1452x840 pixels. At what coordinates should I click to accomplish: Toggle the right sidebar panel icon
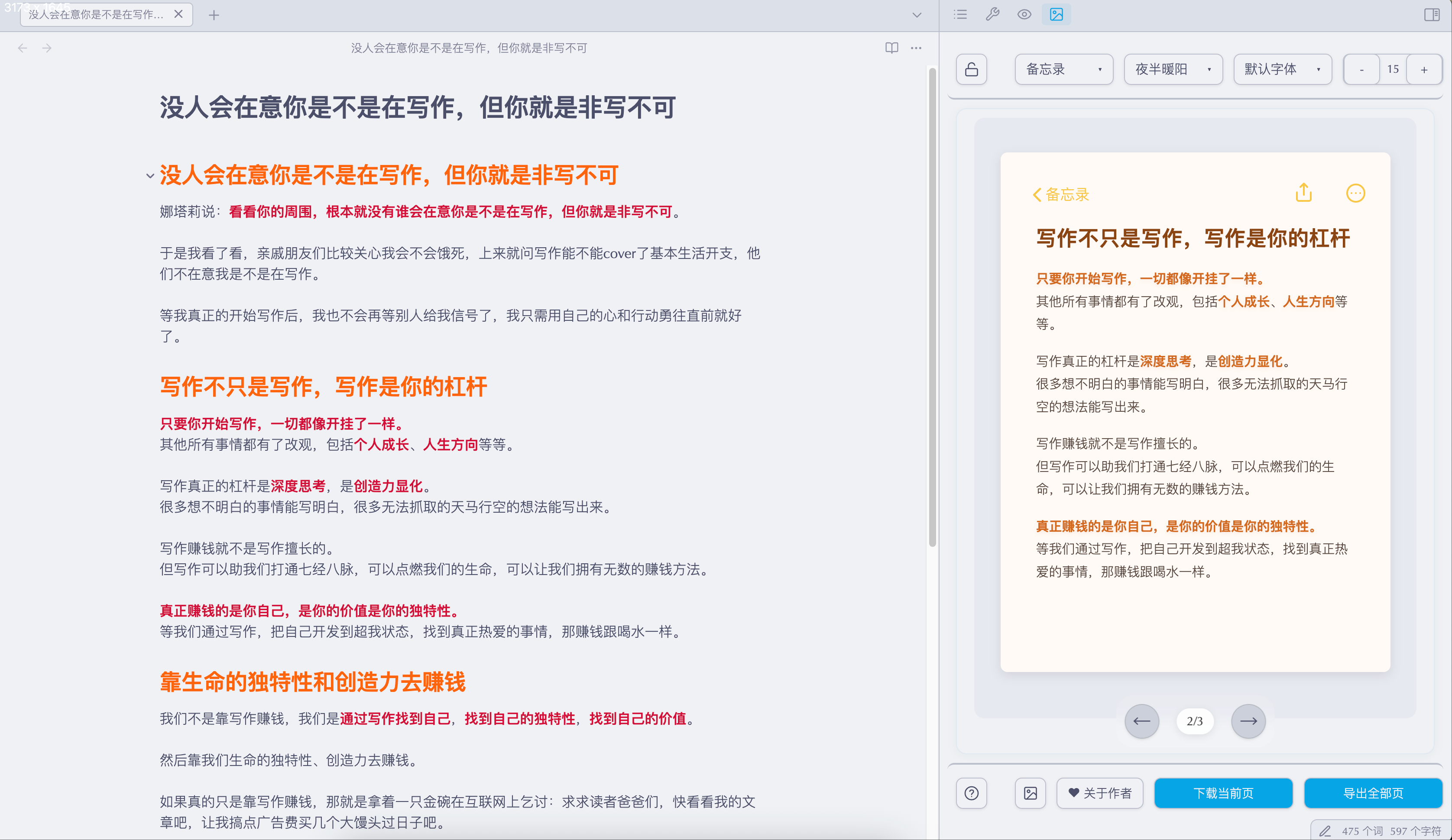(1431, 14)
